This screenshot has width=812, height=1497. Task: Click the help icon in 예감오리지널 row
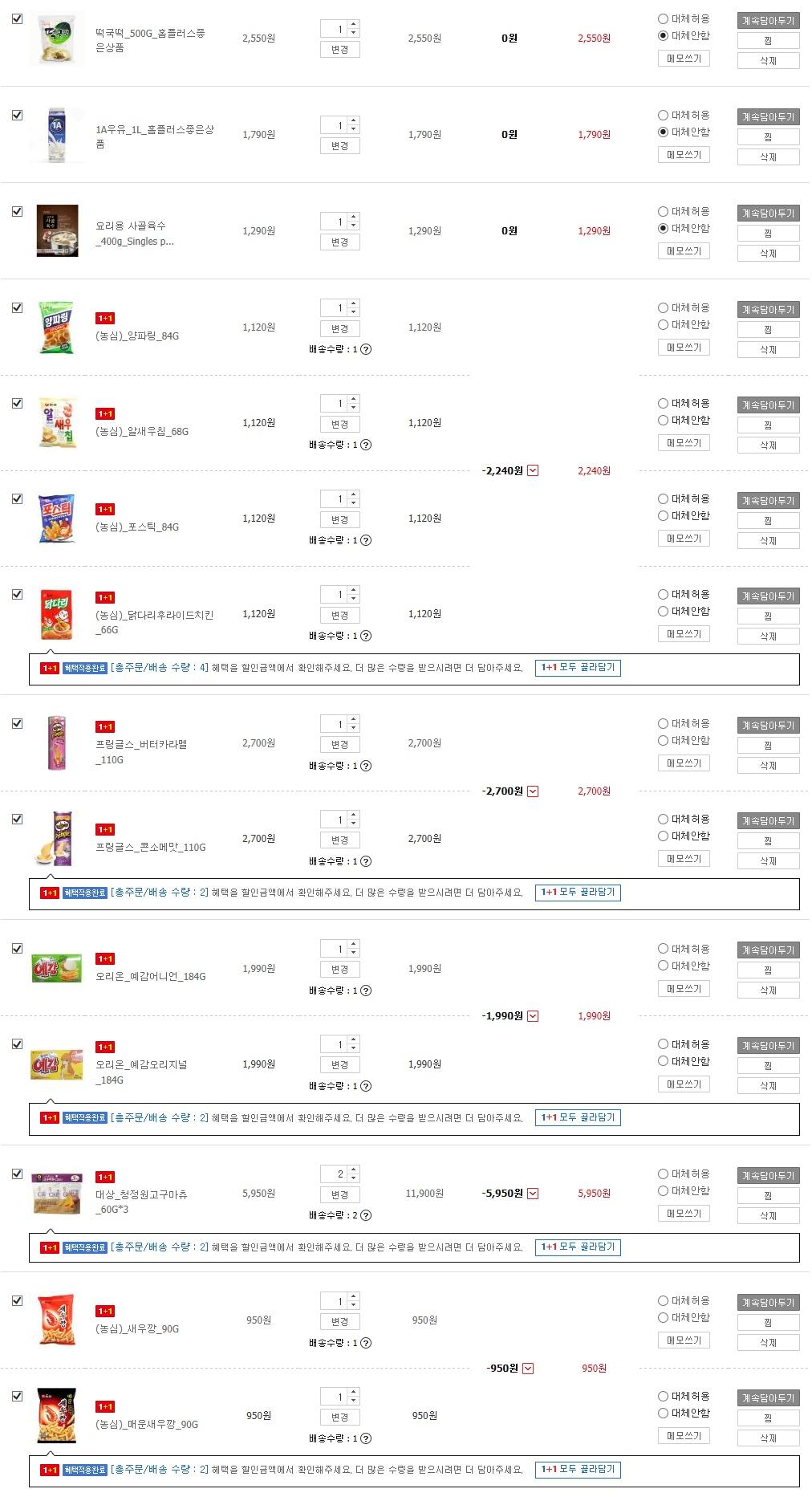[366, 1086]
